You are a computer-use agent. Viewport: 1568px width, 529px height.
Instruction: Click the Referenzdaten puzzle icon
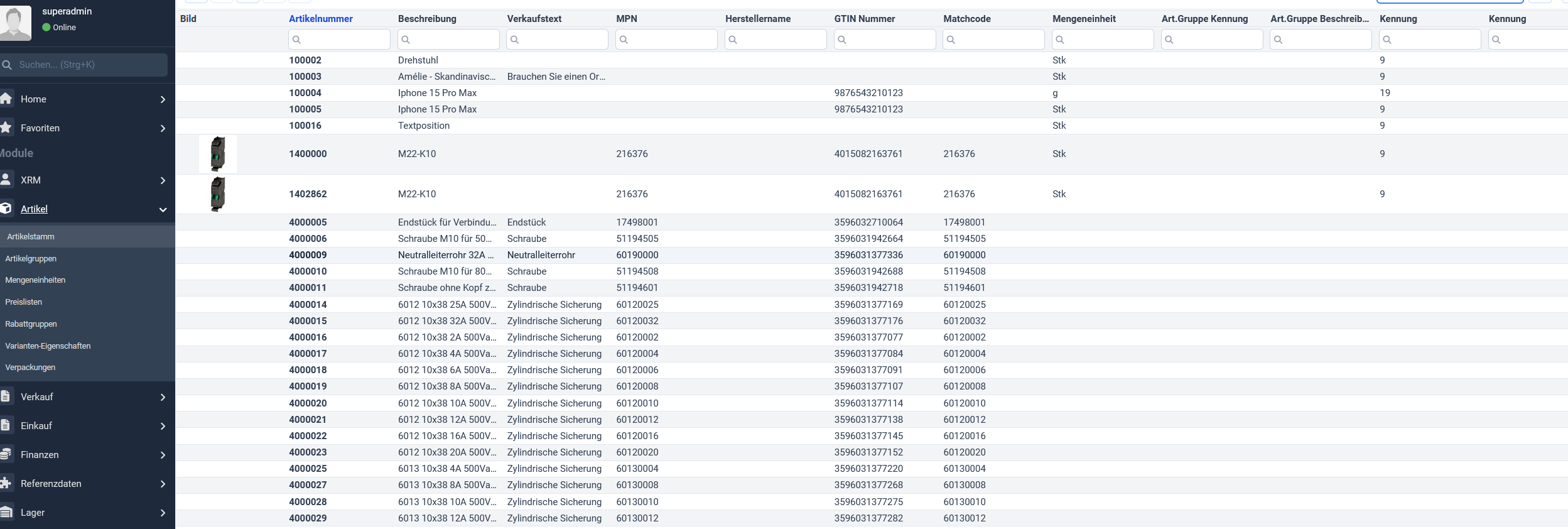[6, 483]
